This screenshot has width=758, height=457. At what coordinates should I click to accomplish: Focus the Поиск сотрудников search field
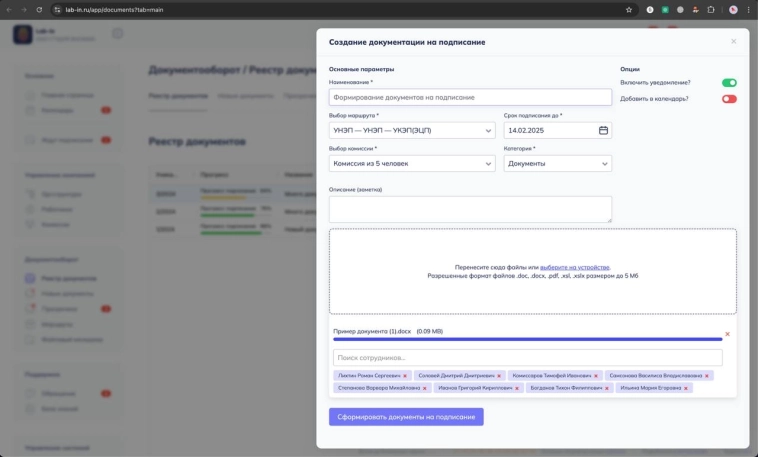pos(527,357)
